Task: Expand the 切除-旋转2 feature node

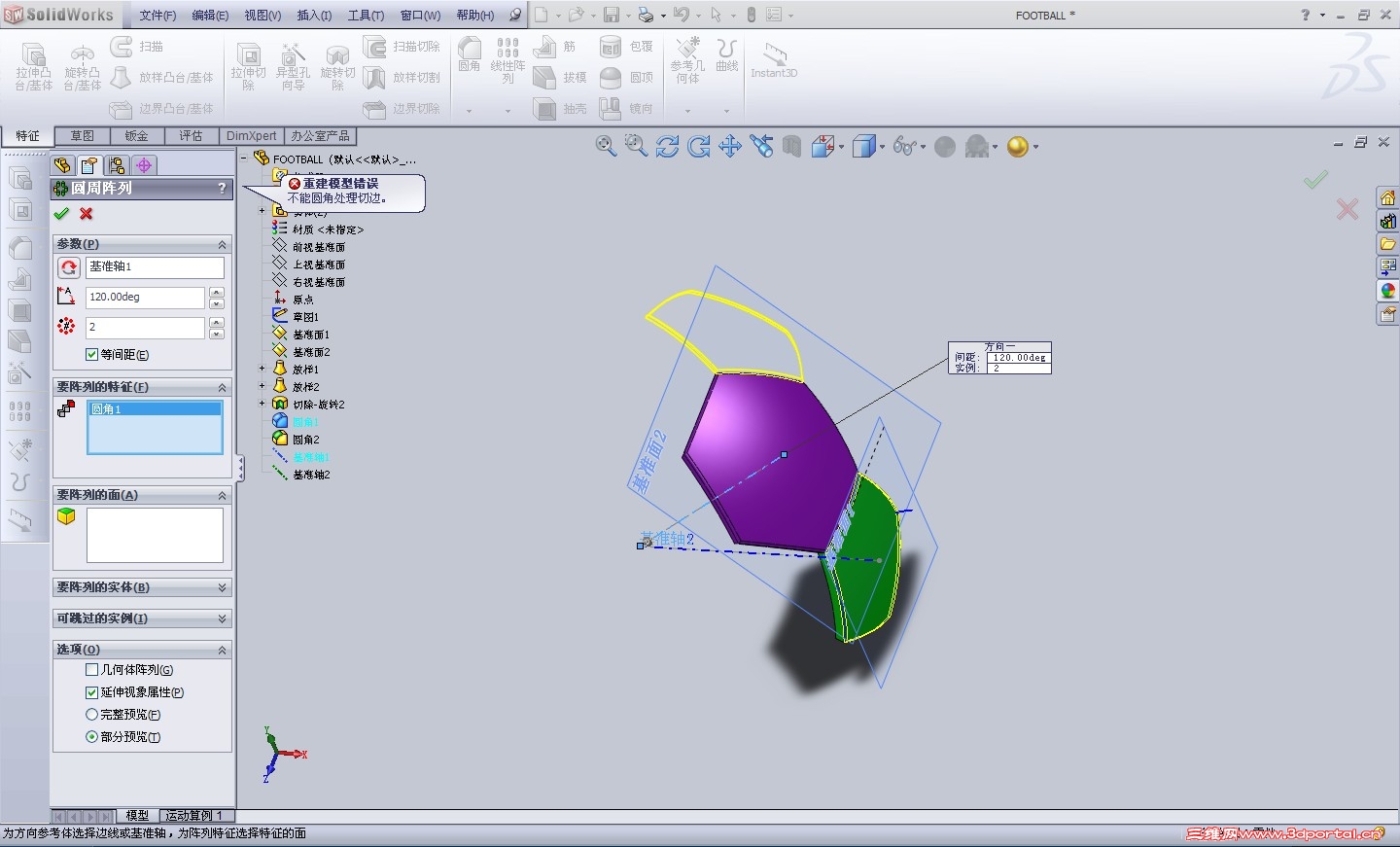Action: click(x=262, y=405)
